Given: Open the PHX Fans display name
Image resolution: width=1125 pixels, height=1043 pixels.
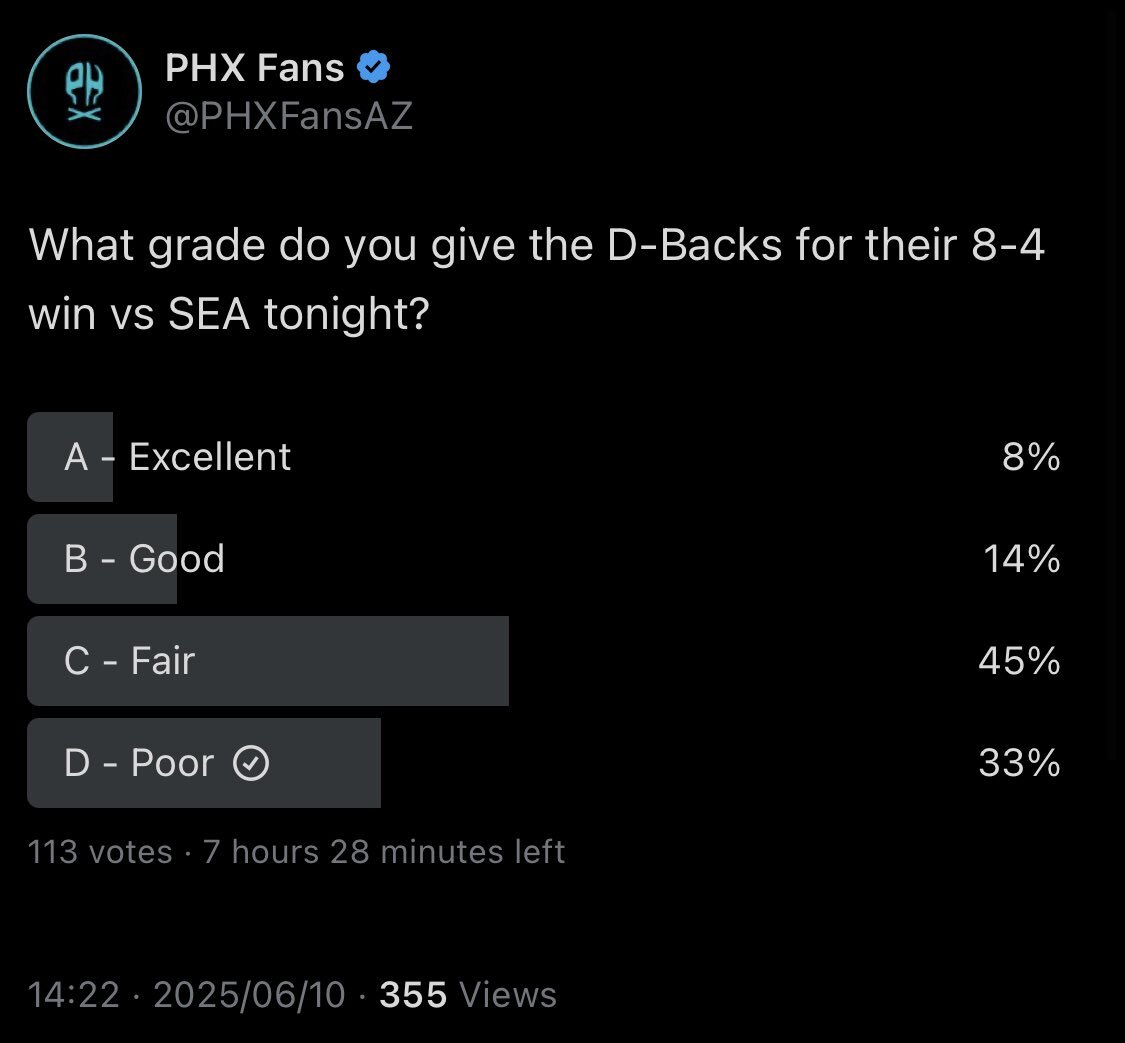Looking at the screenshot, I should [x=254, y=69].
